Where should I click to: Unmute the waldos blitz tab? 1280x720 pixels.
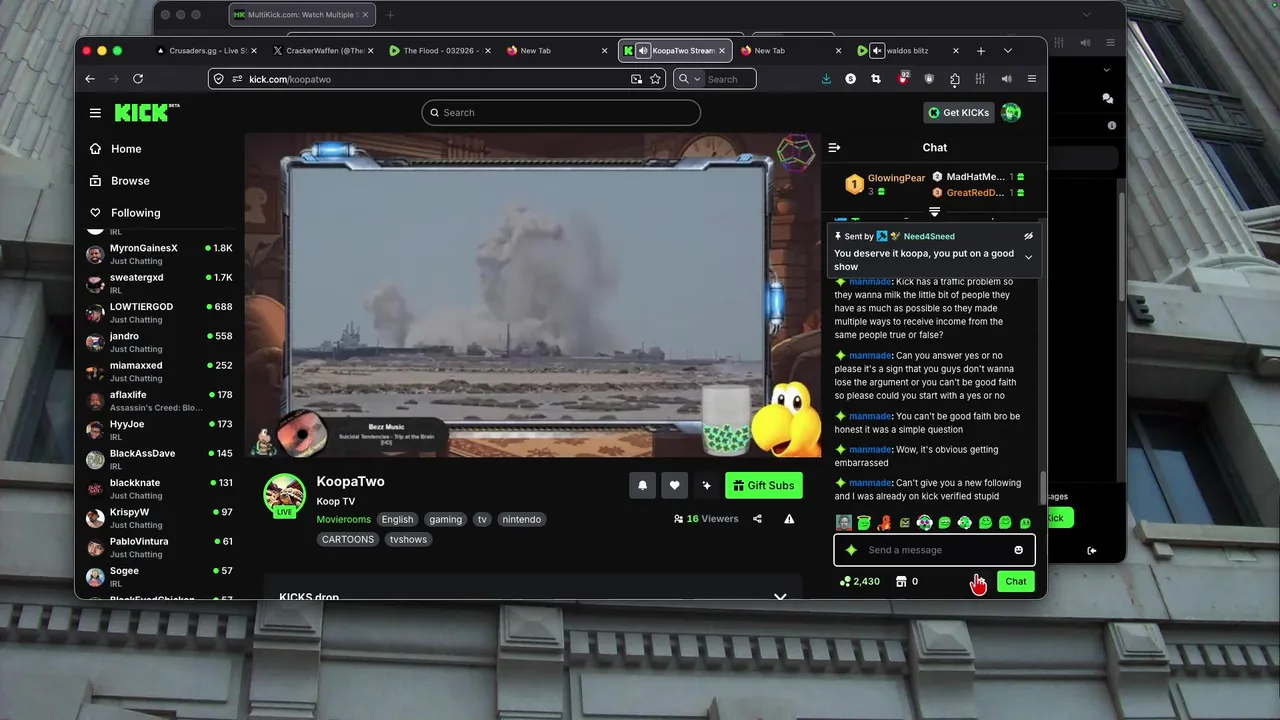click(x=877, y=51)
